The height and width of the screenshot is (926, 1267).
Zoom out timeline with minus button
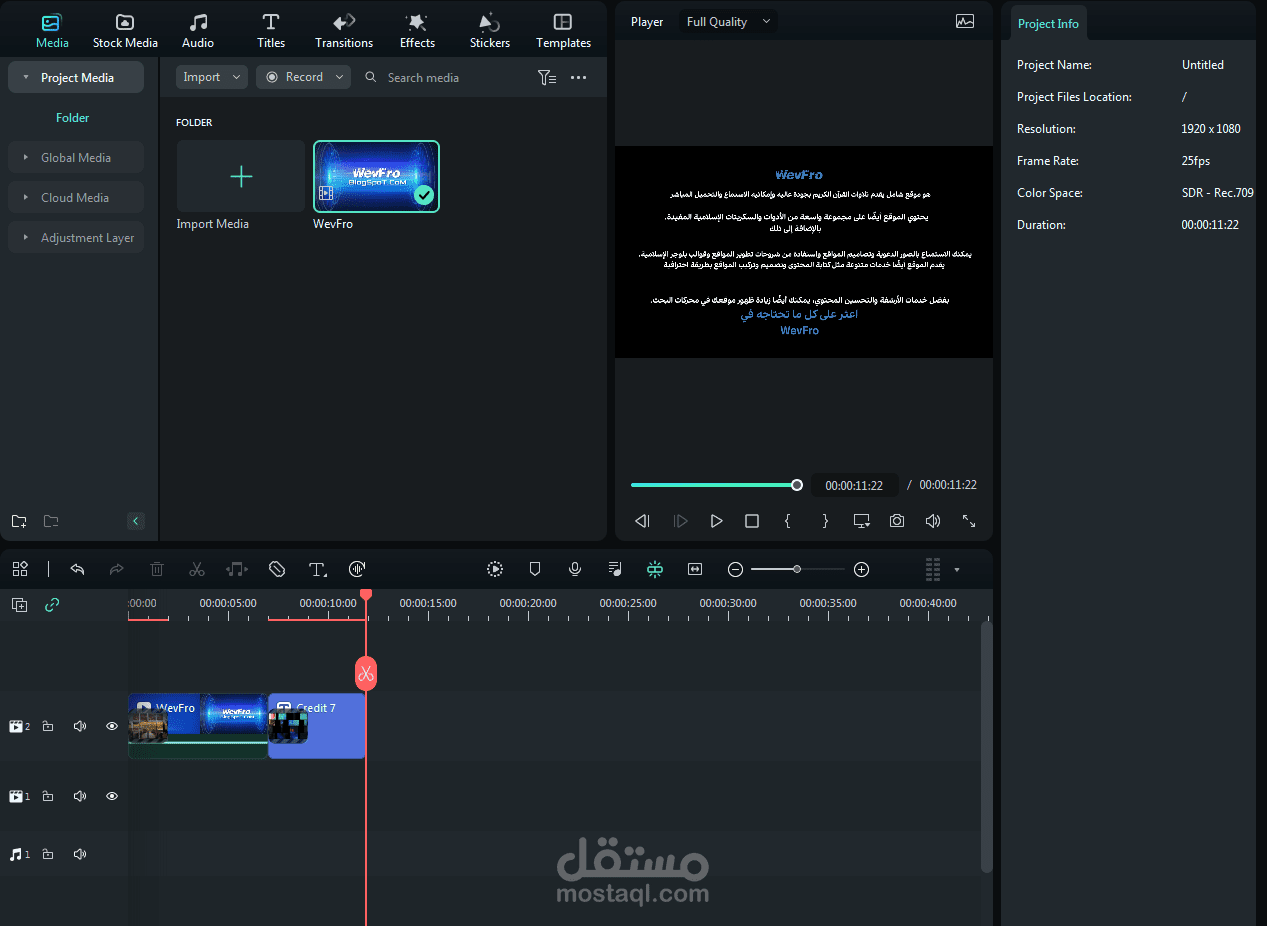pos(736,569)
